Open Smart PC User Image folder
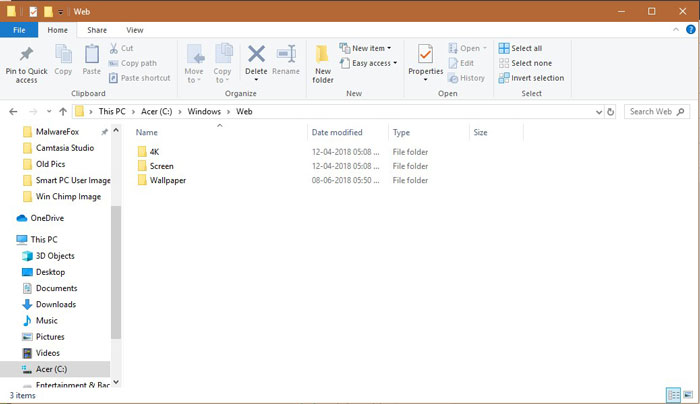The image size is (700, 404). pyautogui.click(x=66, y=180)
